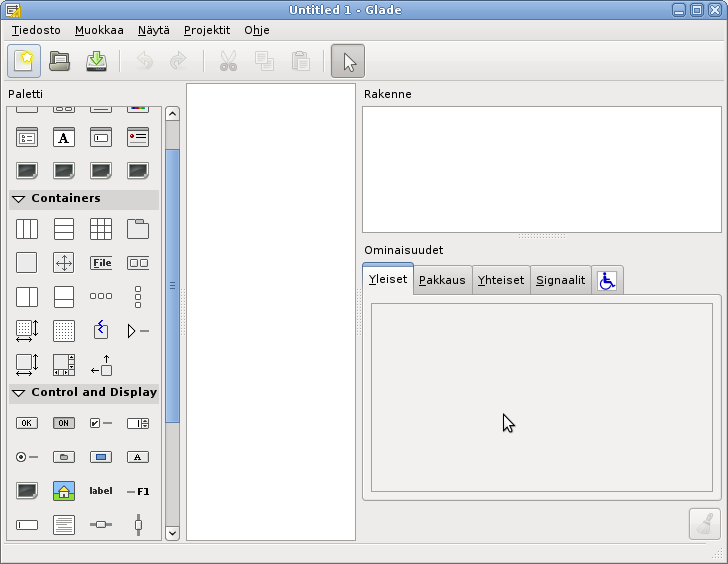Image resolution: width=728 pixels, height=564 pixels.
Task: Pick the Notebook tabbed container widget
Action: pos(138,229)
